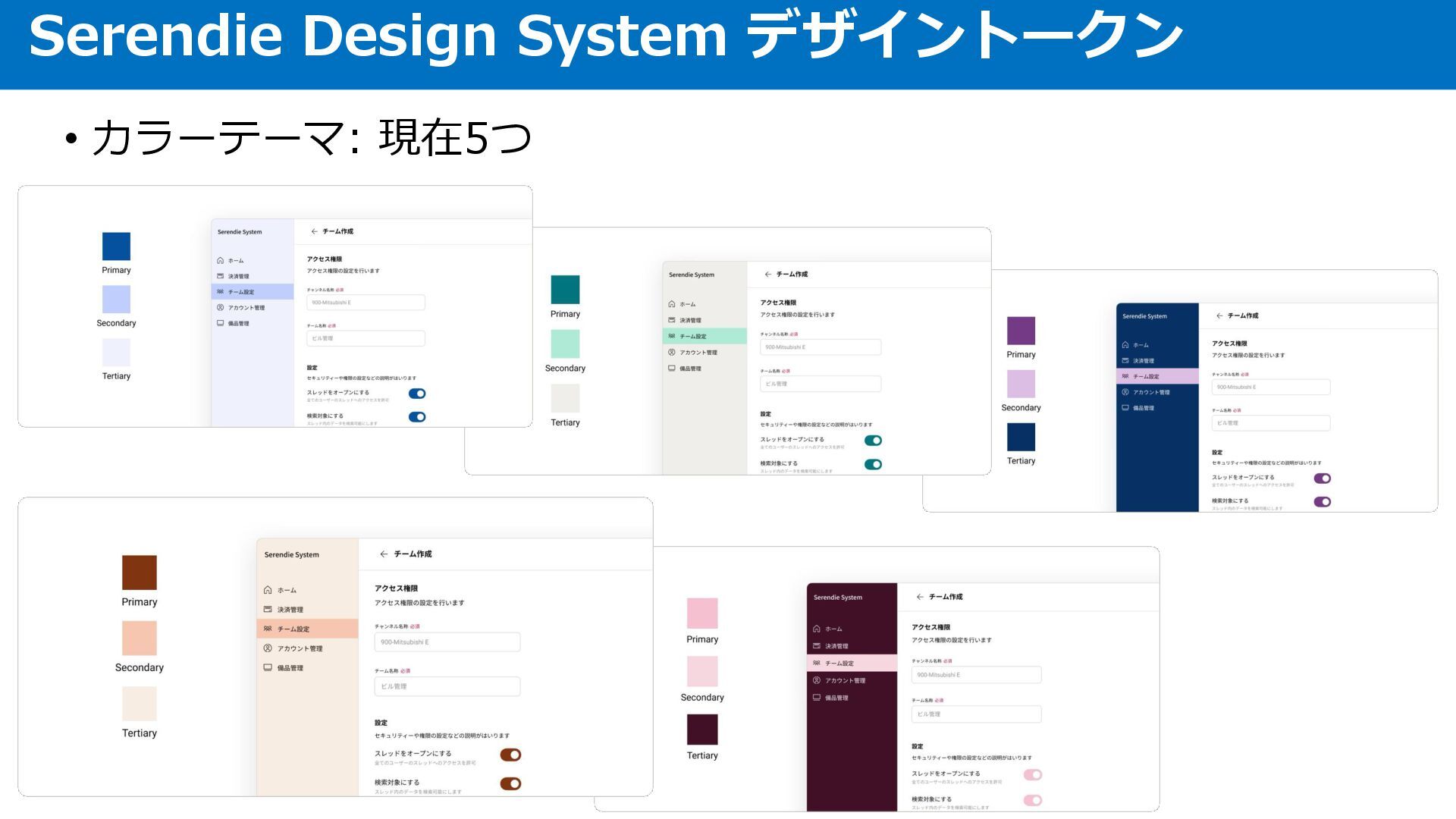Click home icon in orange theme sidebar
This screenshot has height=819, width=1456.
coord(268,590)
